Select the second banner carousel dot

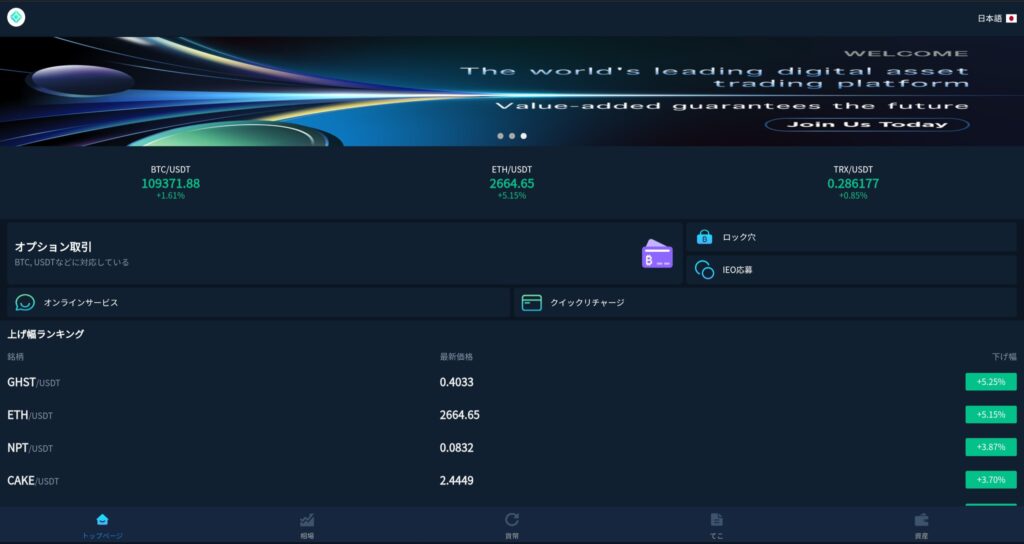pos(512,136)
